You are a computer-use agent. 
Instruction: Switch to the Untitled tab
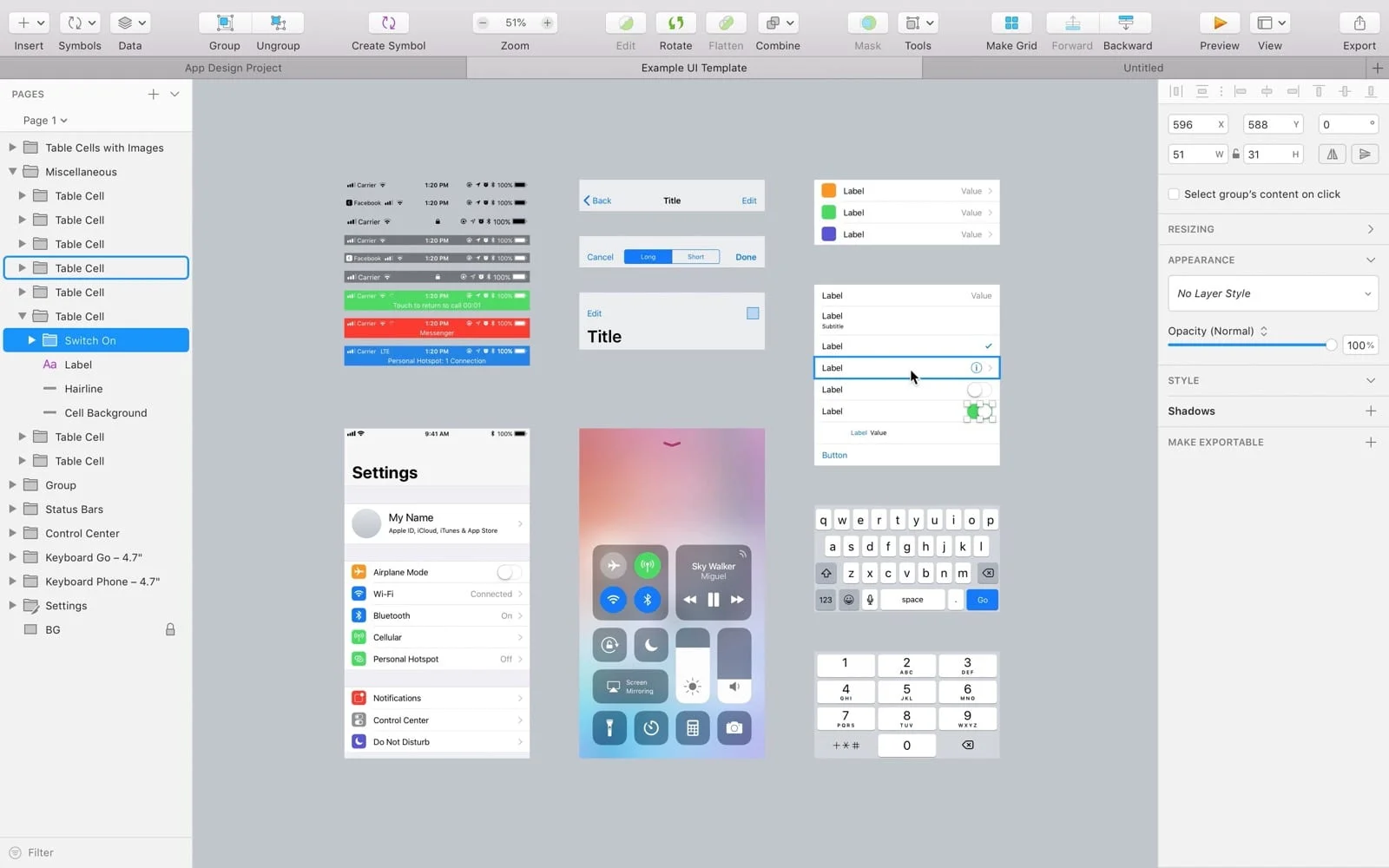pos(1143,68)
